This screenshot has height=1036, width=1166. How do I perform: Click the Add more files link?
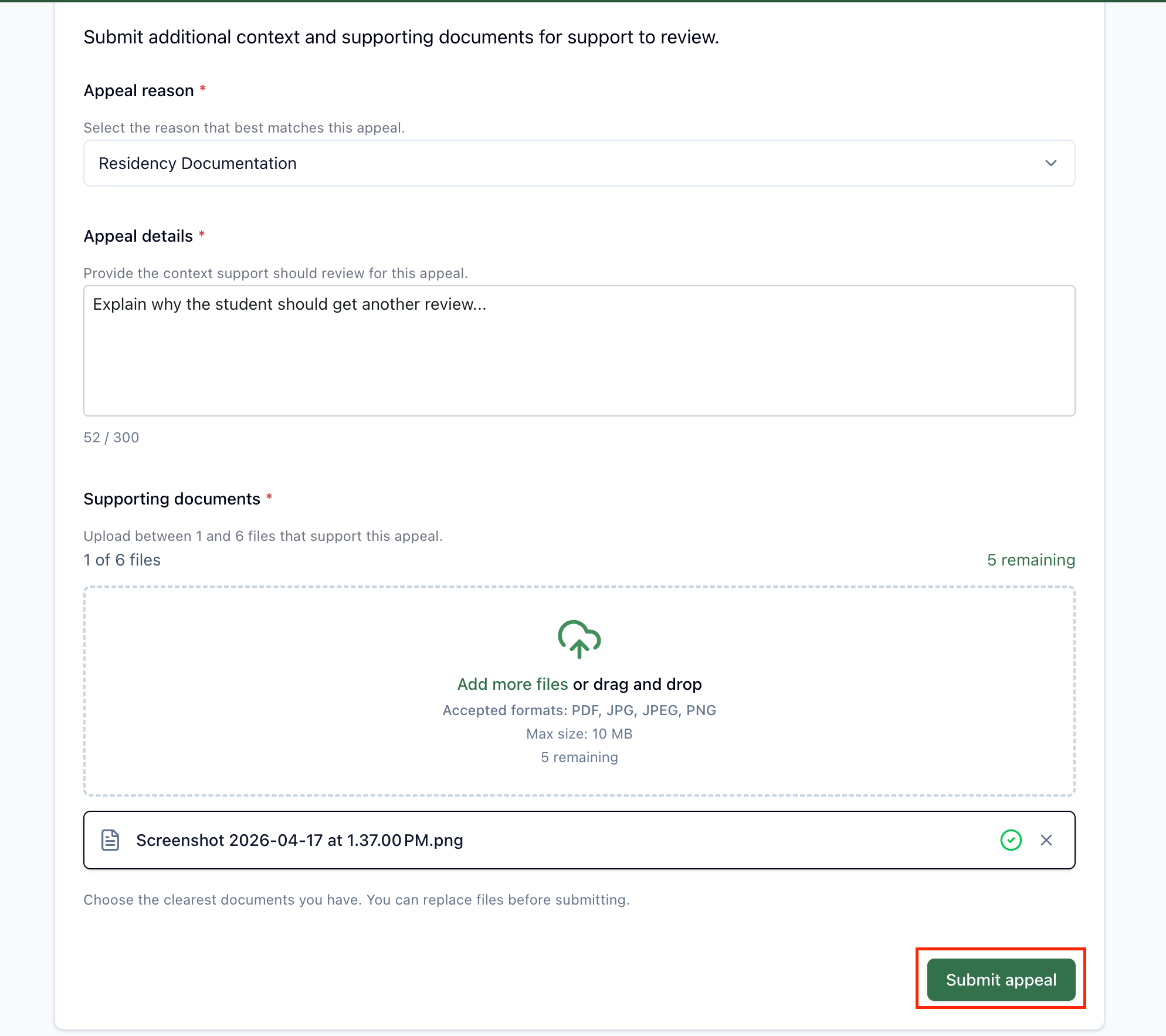(x=513, y=684)
